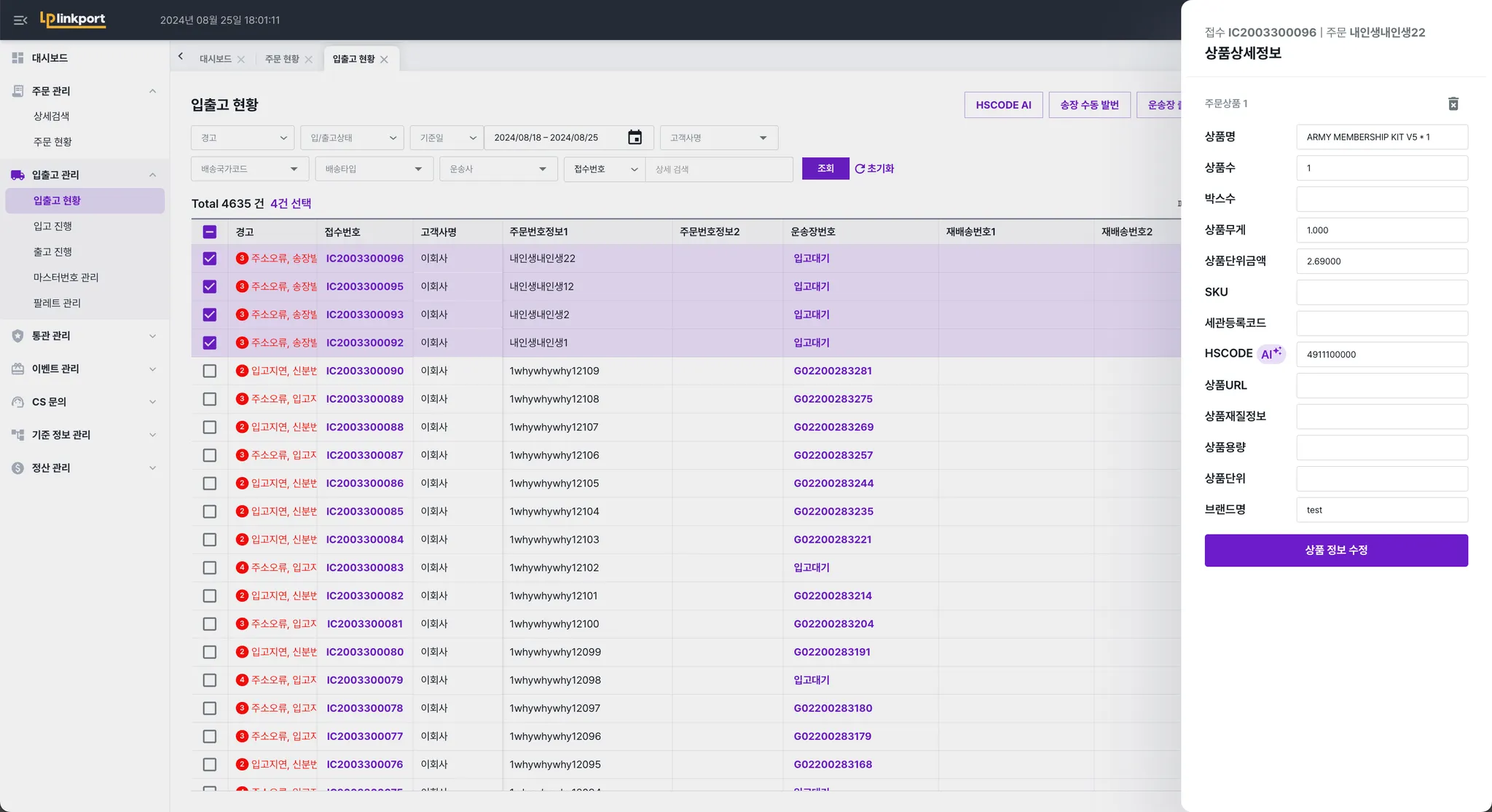The image size is (1492, 812).
Task: Click the 상품URL input field
Action: coord(1381,386)
